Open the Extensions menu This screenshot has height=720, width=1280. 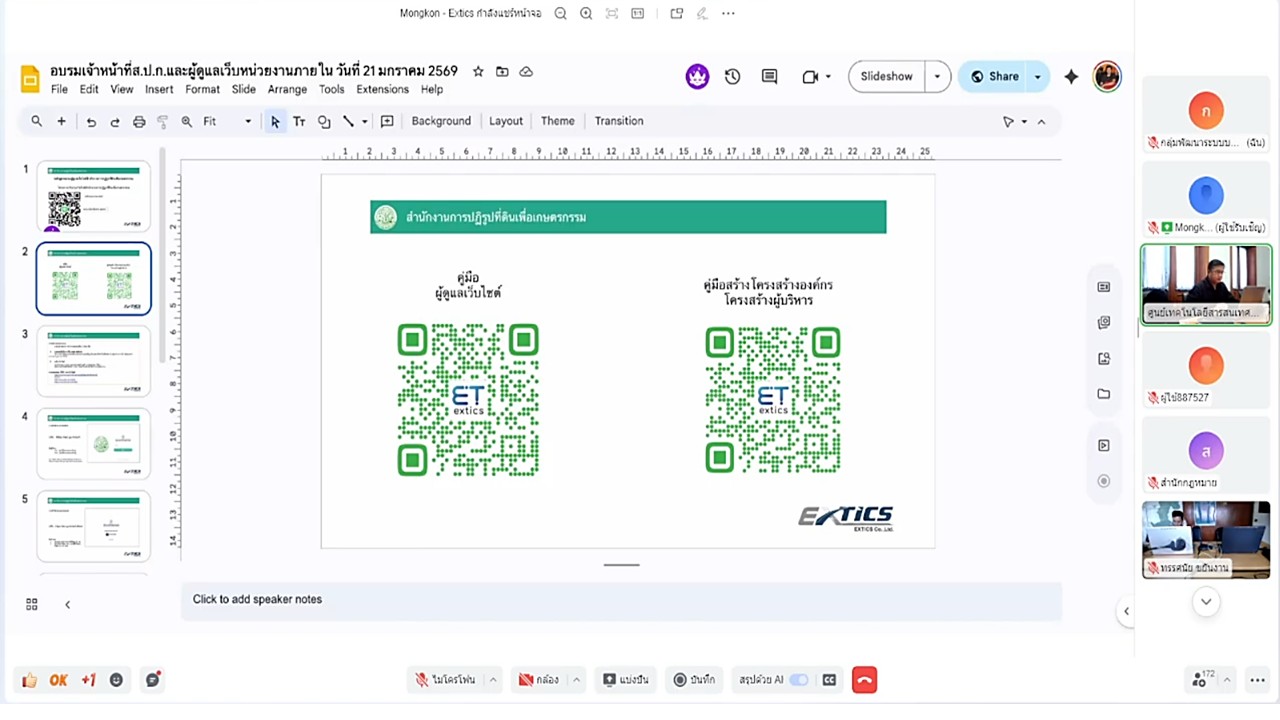[x=382, y=89]
